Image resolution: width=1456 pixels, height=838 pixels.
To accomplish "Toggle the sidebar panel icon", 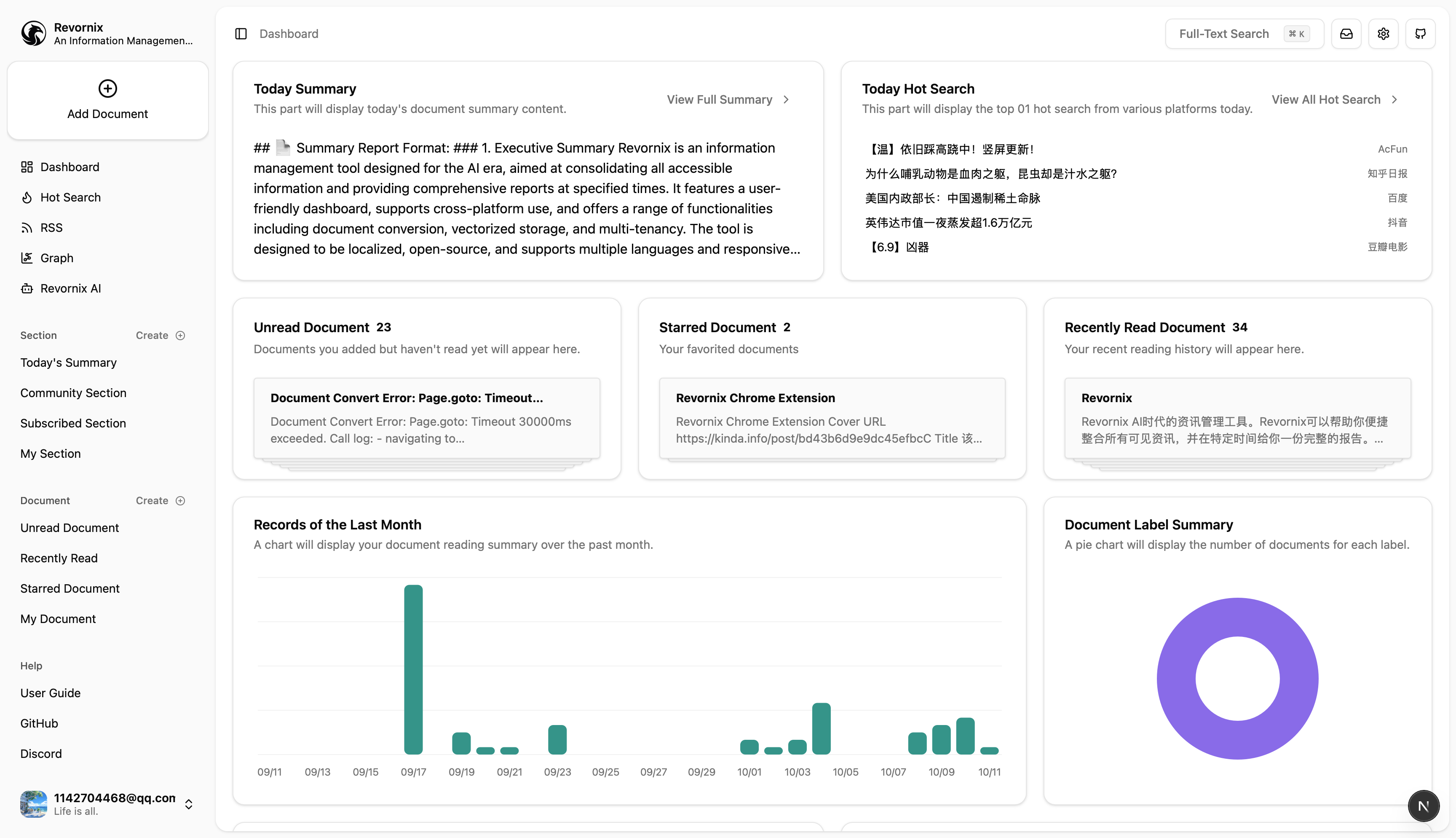I will pyautogui.click(x=241, y=34).
